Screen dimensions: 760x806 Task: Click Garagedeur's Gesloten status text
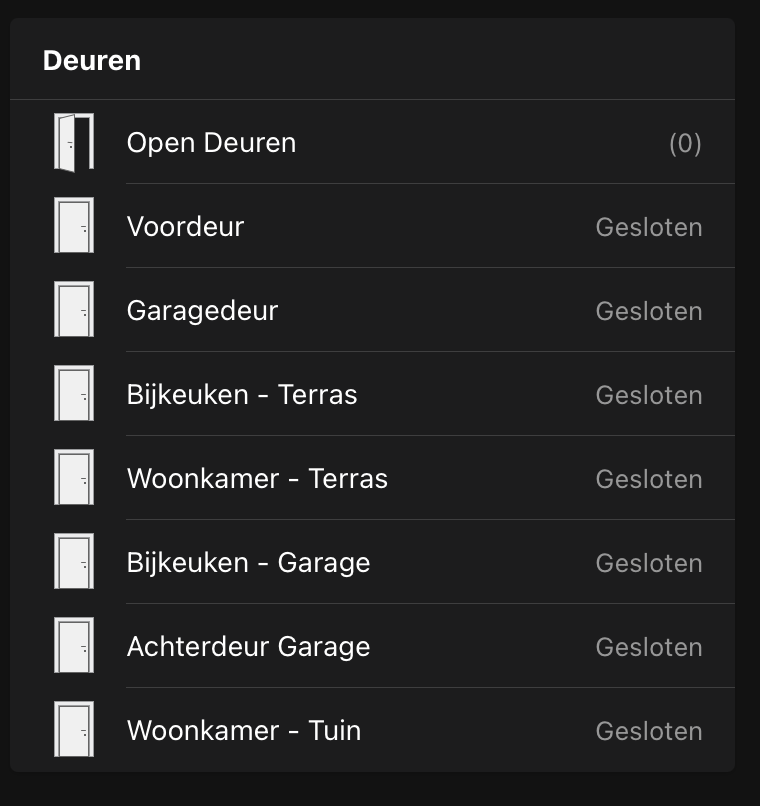point(649,312)
